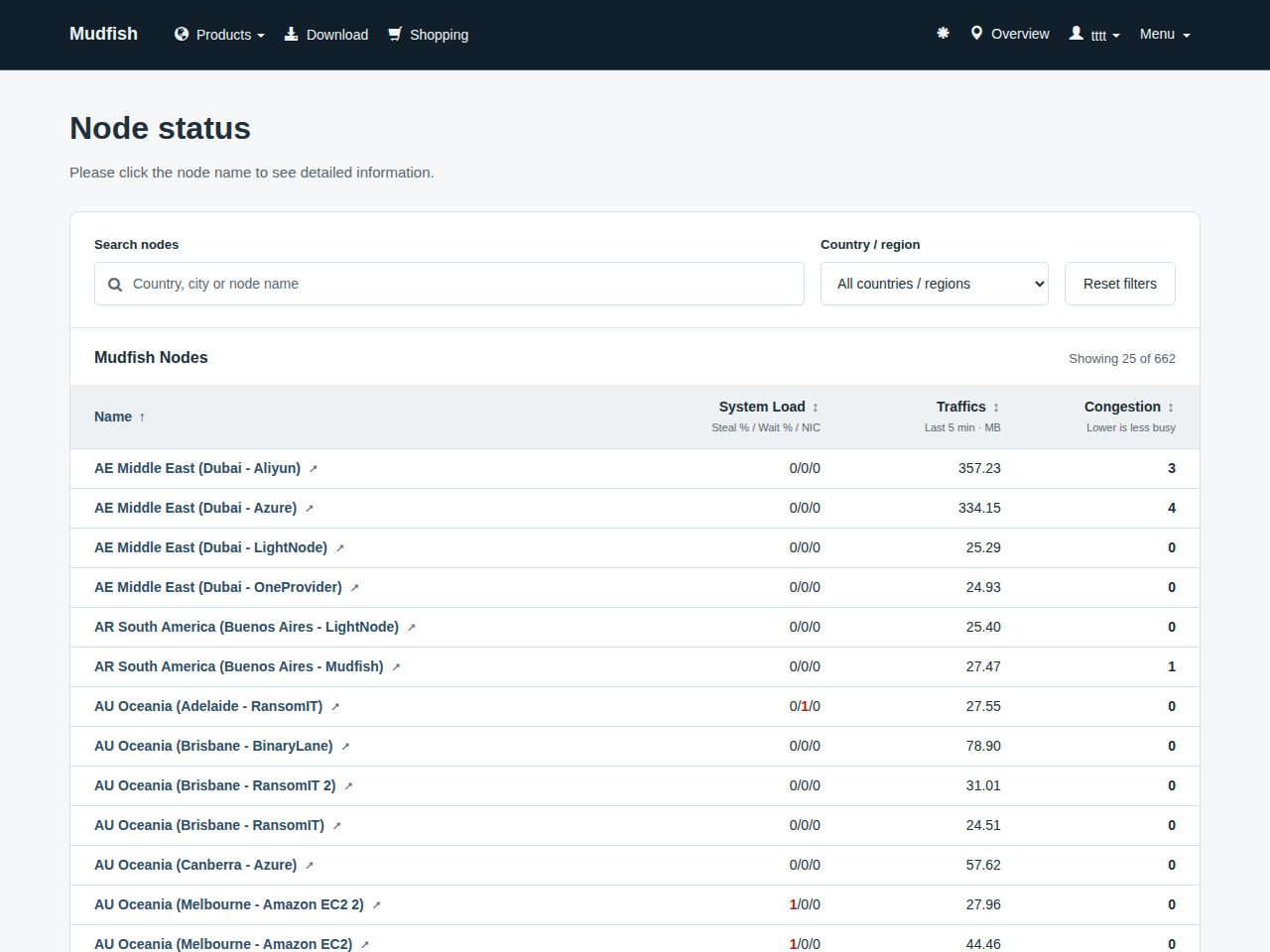The width and height of the screenshot is (1270, 952).
Task: Open external link icon for Dubai - Azure
Action: (310, 509)
